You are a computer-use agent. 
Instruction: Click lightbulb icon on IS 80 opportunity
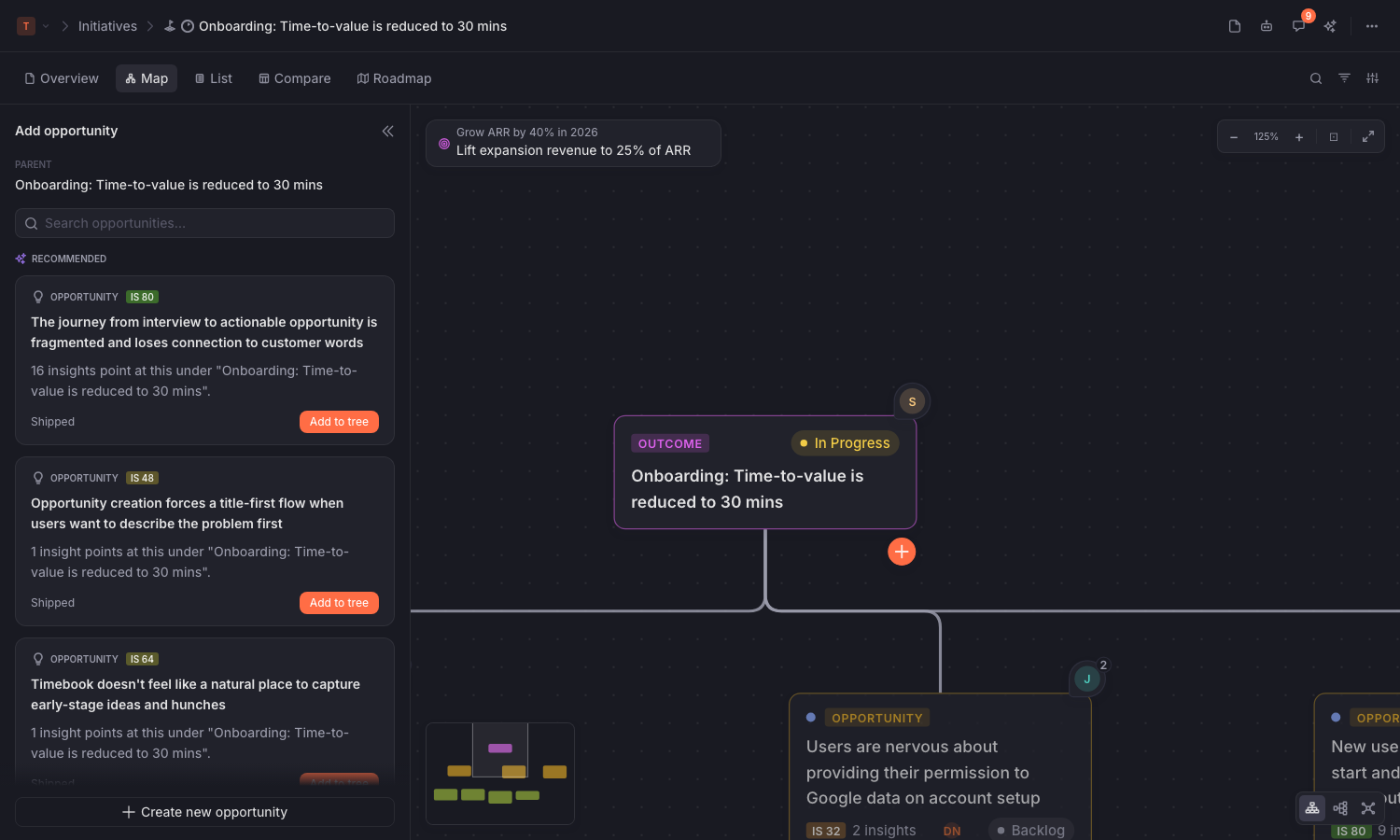coord(38,297)
